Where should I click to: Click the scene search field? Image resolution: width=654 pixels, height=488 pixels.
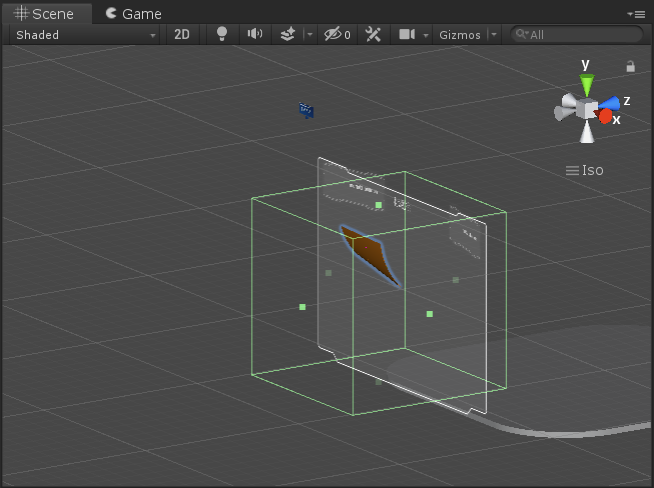click(x=580, y=34)
